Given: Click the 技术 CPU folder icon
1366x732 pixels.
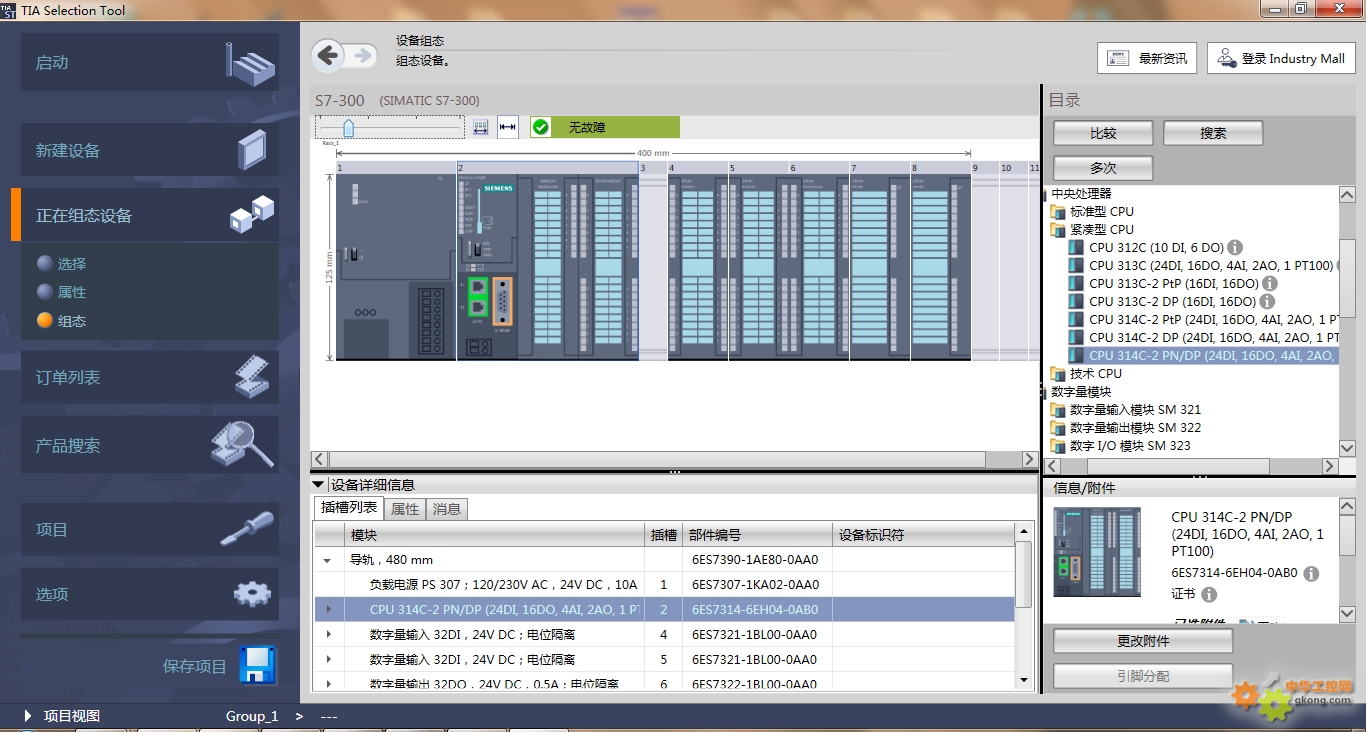Looking at the screenshot, I should pyautogui.click(x=1058, y=374).
